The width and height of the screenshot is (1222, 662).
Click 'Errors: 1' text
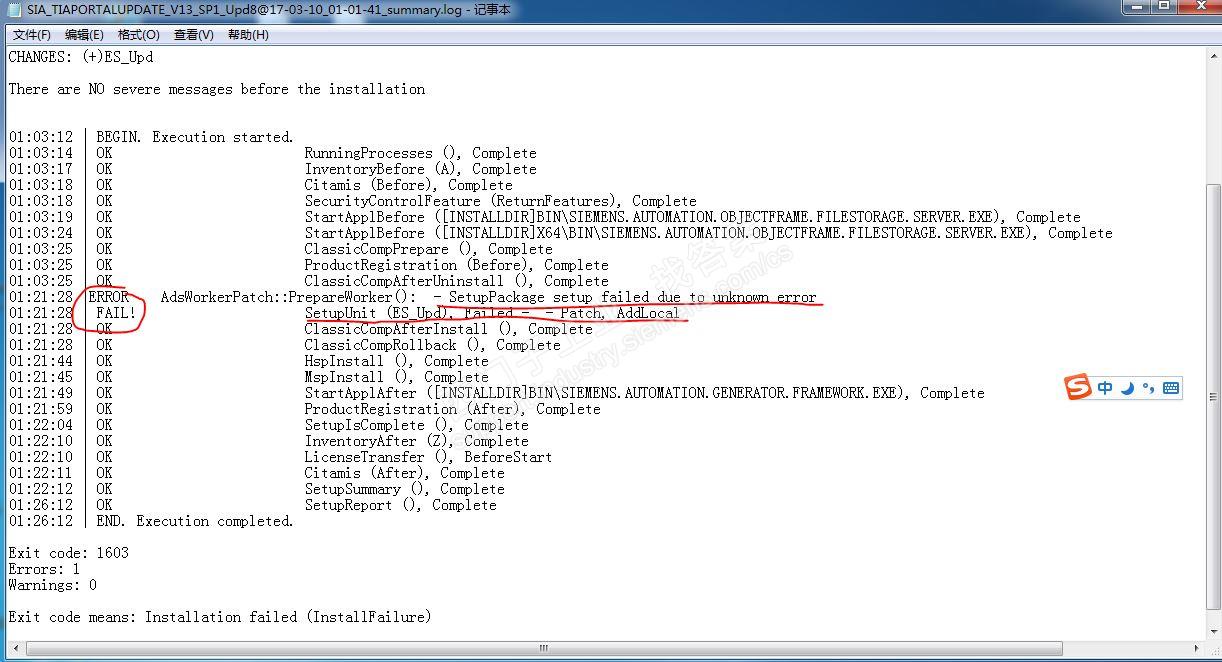pyautogui.click(x=44, y=569)
